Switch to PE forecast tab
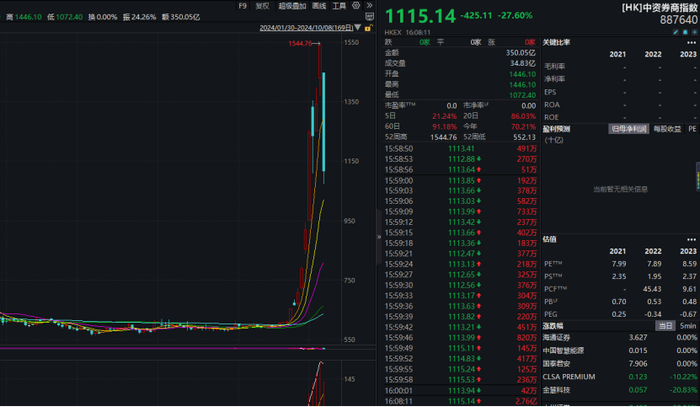The image size is (700, 407). tap(692, 129)
